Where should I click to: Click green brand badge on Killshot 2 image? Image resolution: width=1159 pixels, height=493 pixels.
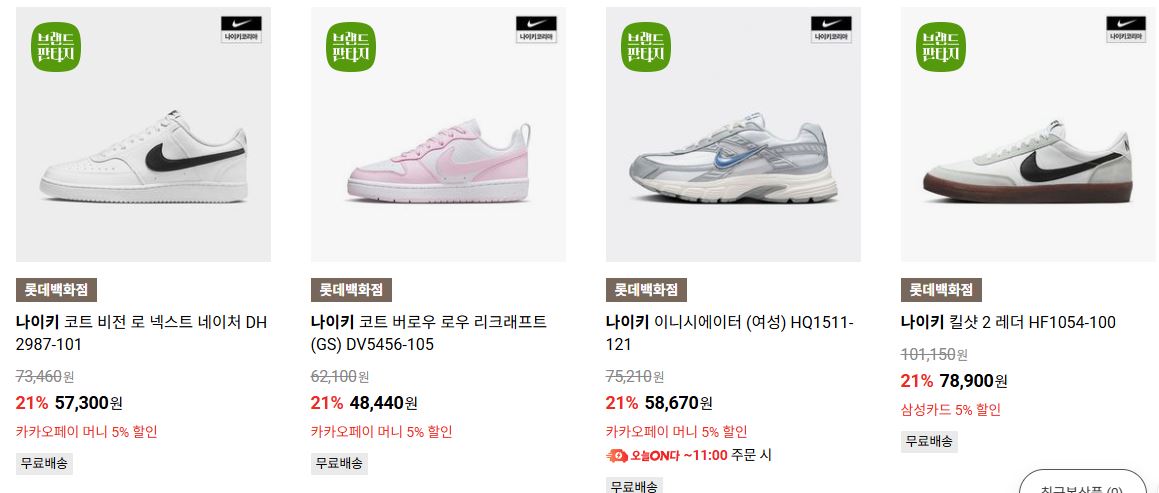pos(942,47)
